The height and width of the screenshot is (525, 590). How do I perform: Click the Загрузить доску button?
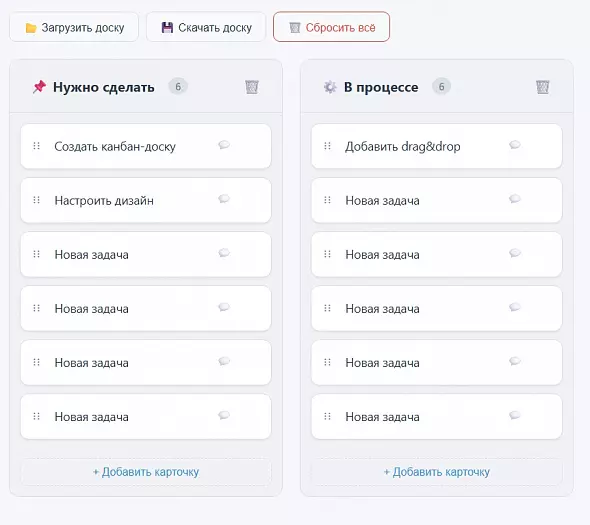tap(74, 27)
